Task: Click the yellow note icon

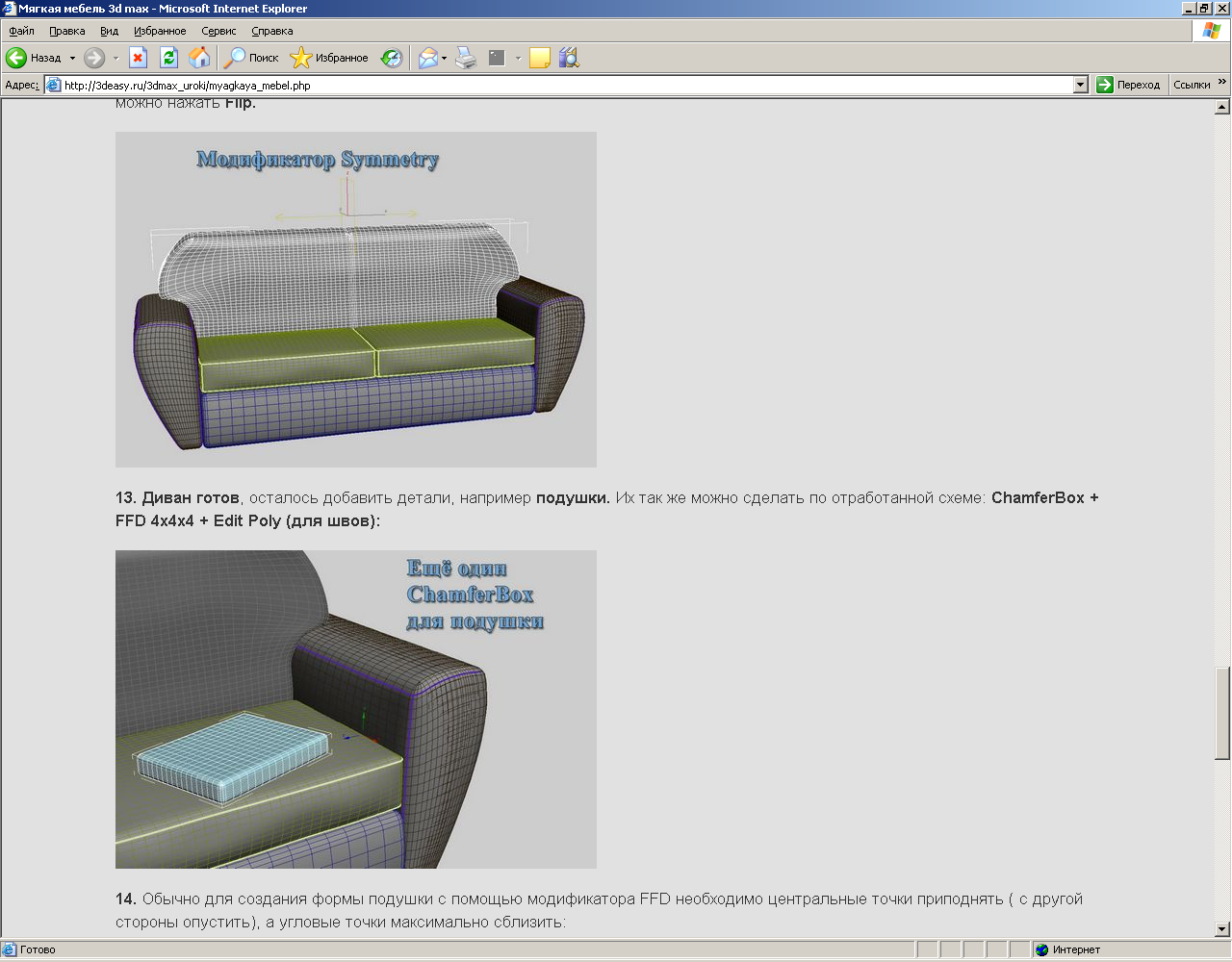Action: pos(540,58)
